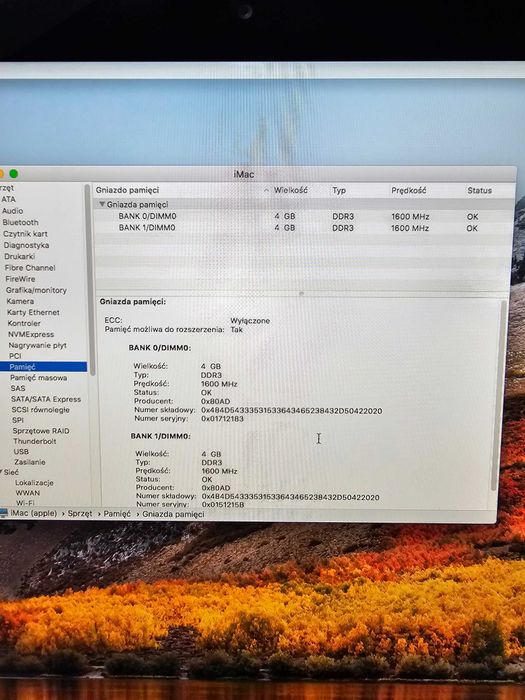Select Kontroler in the sidebar
The height and width of the screenshot is (700, 525).
click(24, 323)
